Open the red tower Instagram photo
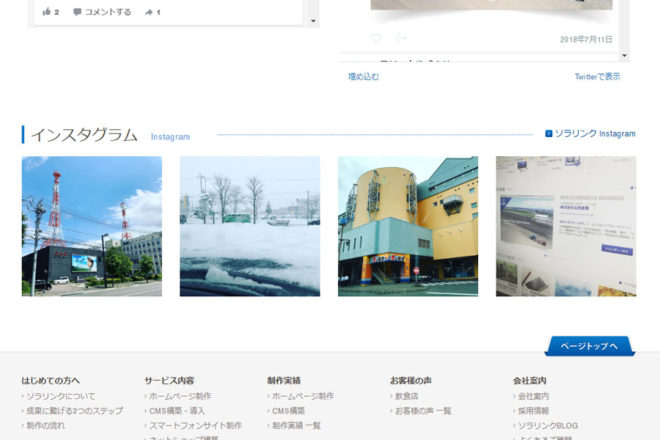Screen dimensions: 660x440 pos(92,226)
